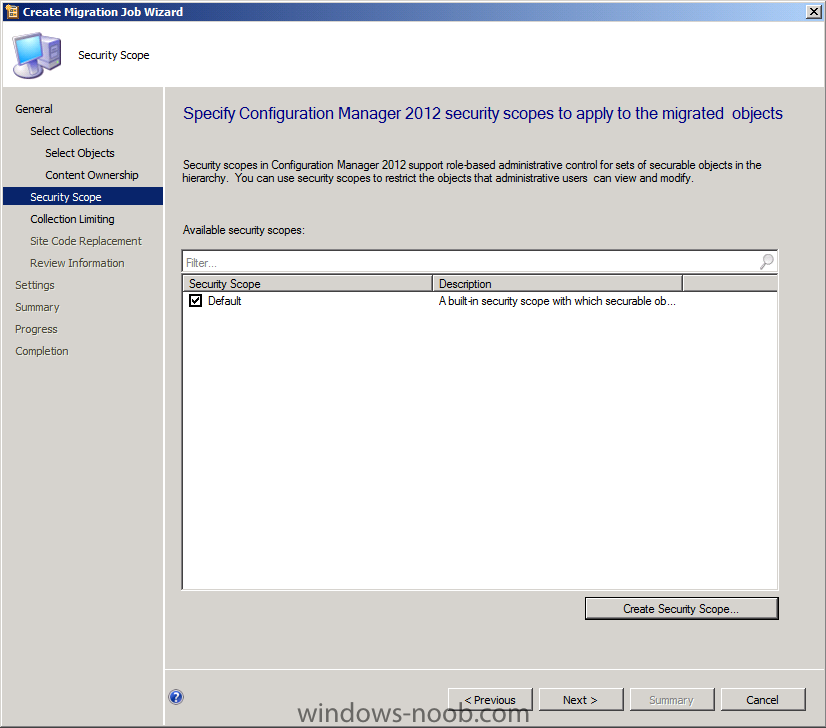Image resolution: width=826 pixels, height=728 pixels.
Task: Select the Security Scope step
Action: (x=83, y=196)
